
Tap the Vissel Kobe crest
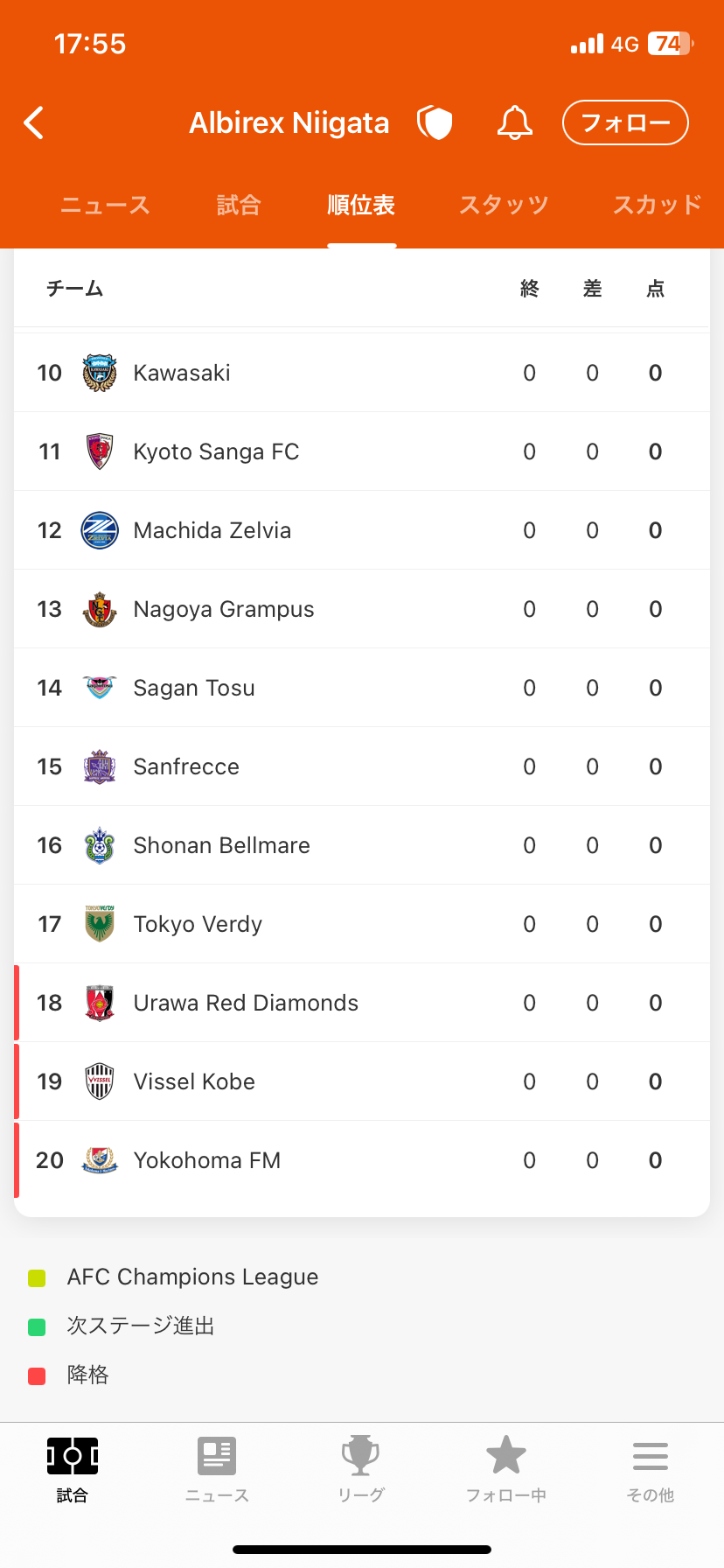point(100,1081)
